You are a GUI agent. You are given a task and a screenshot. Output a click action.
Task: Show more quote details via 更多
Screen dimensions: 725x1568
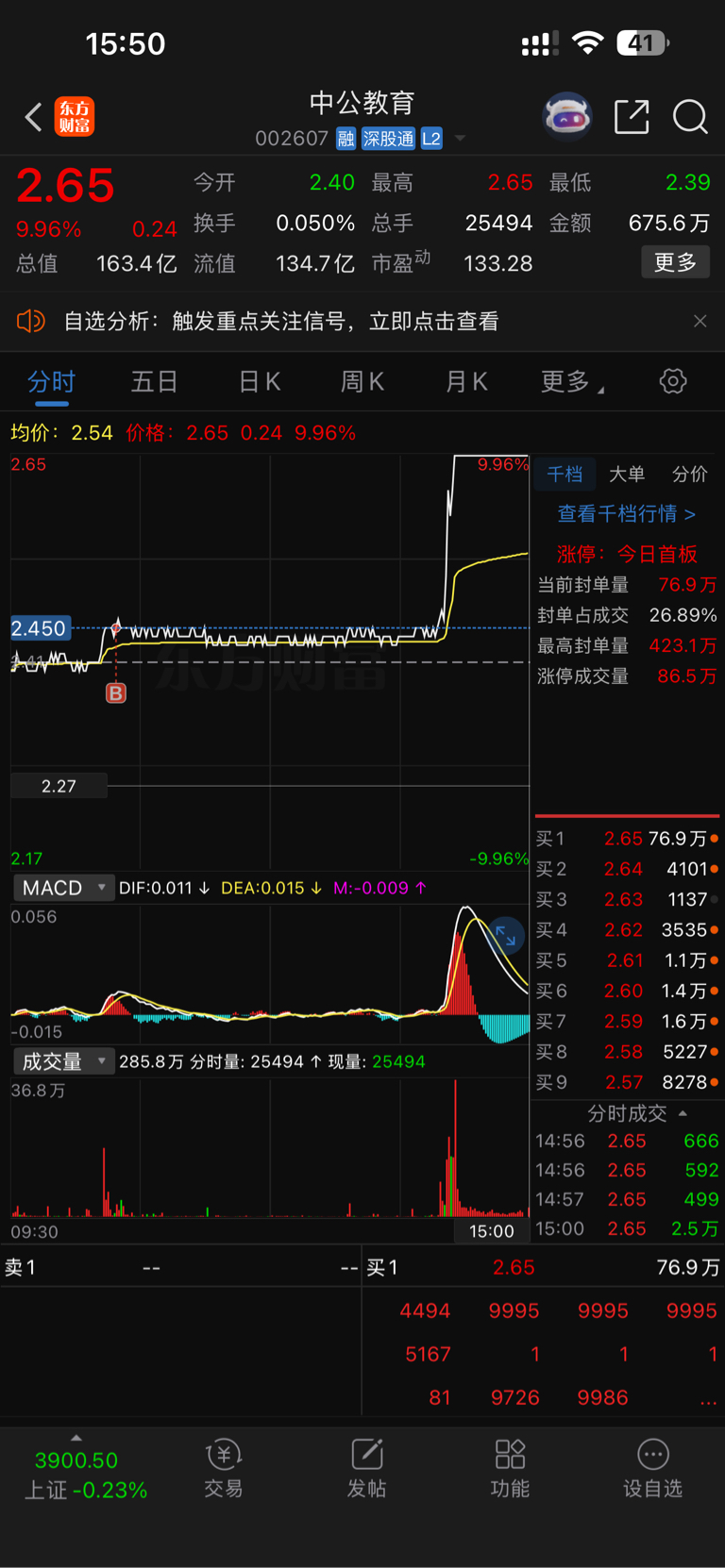(675, 262)
